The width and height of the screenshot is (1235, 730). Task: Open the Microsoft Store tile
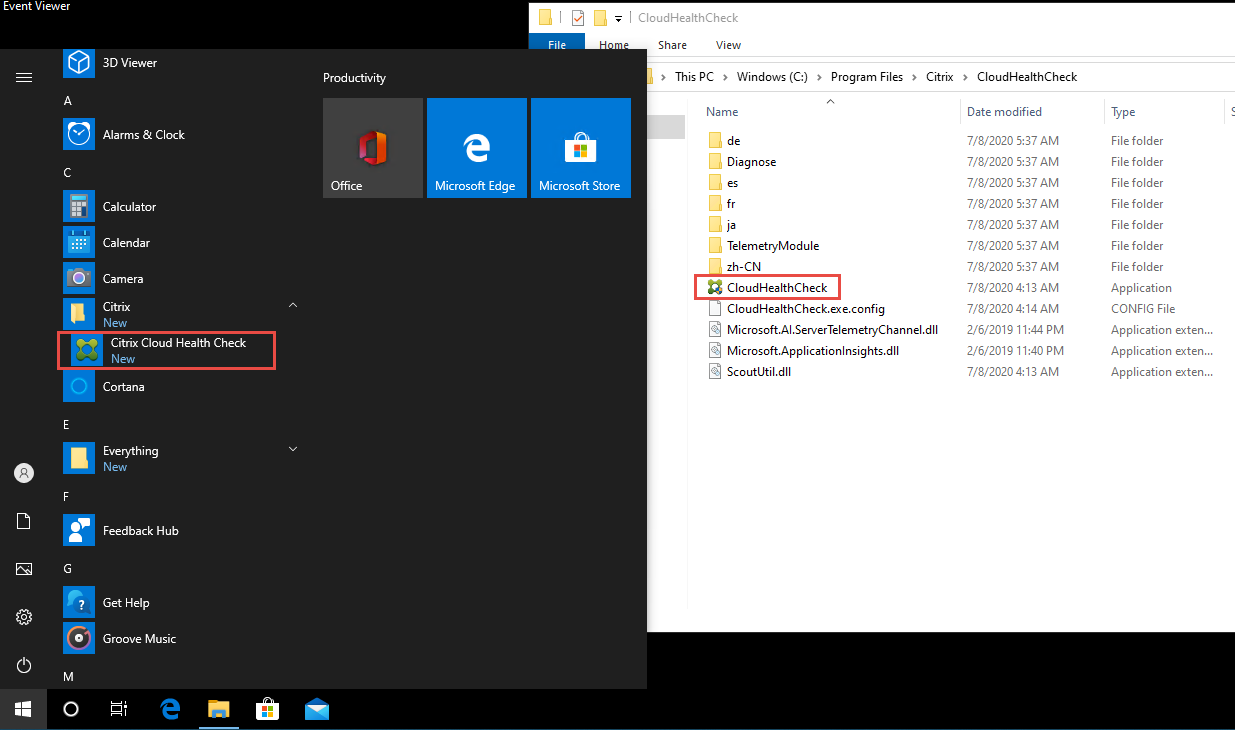coord(580,148)
